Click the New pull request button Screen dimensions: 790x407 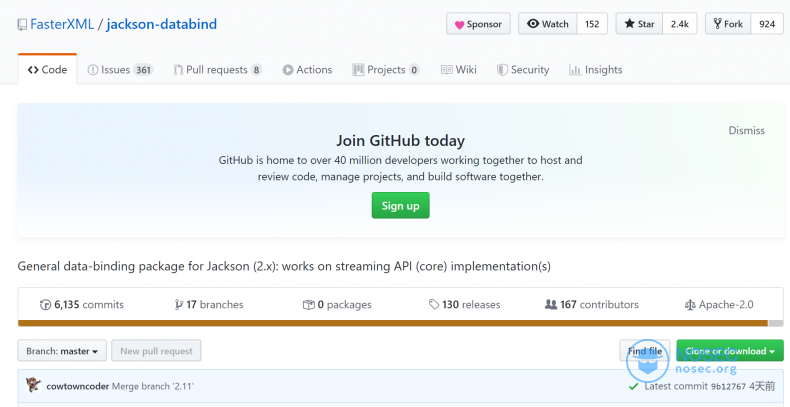pos(156,351)
